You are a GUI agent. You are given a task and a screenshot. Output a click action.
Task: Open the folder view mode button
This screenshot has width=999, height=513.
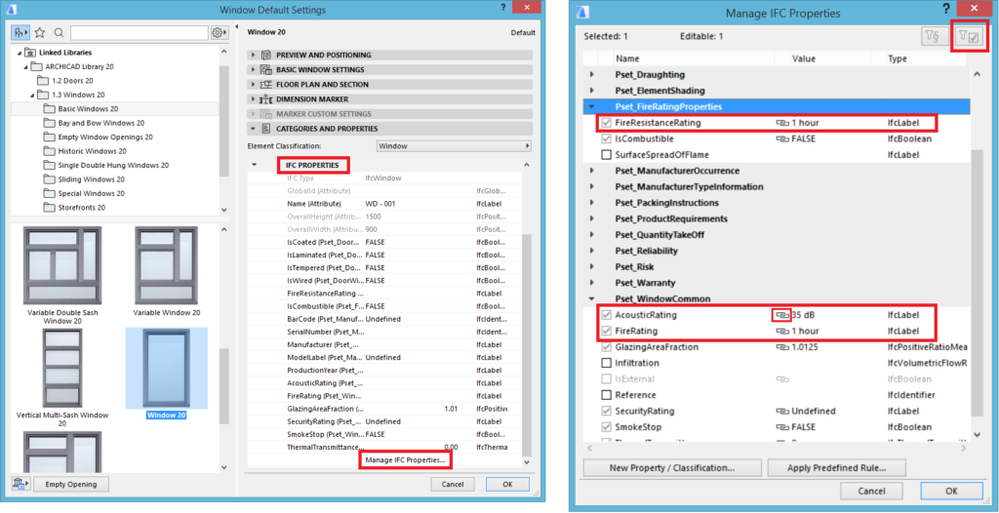pos(22,33)
